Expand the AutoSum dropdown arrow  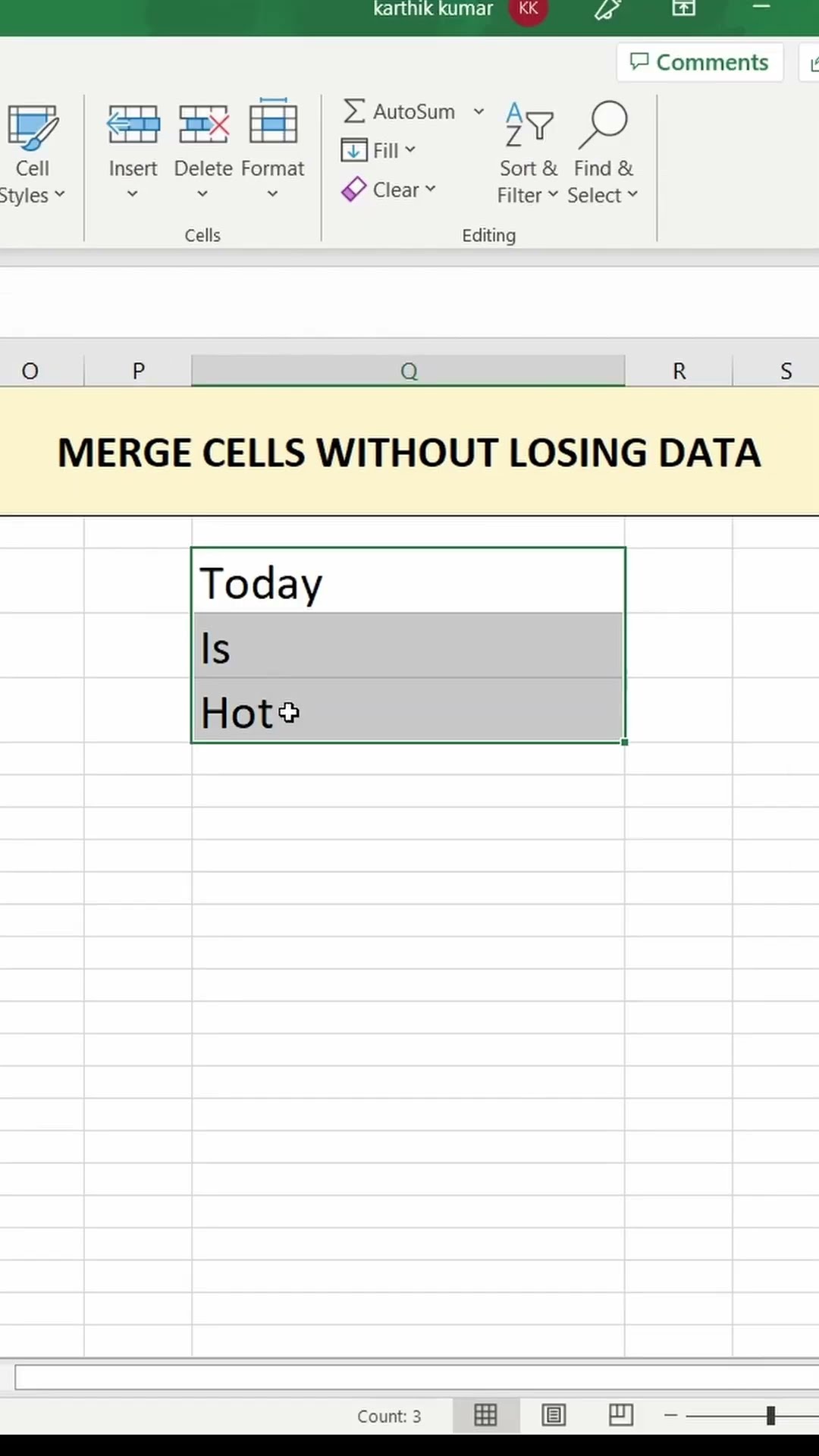(479, 111)
